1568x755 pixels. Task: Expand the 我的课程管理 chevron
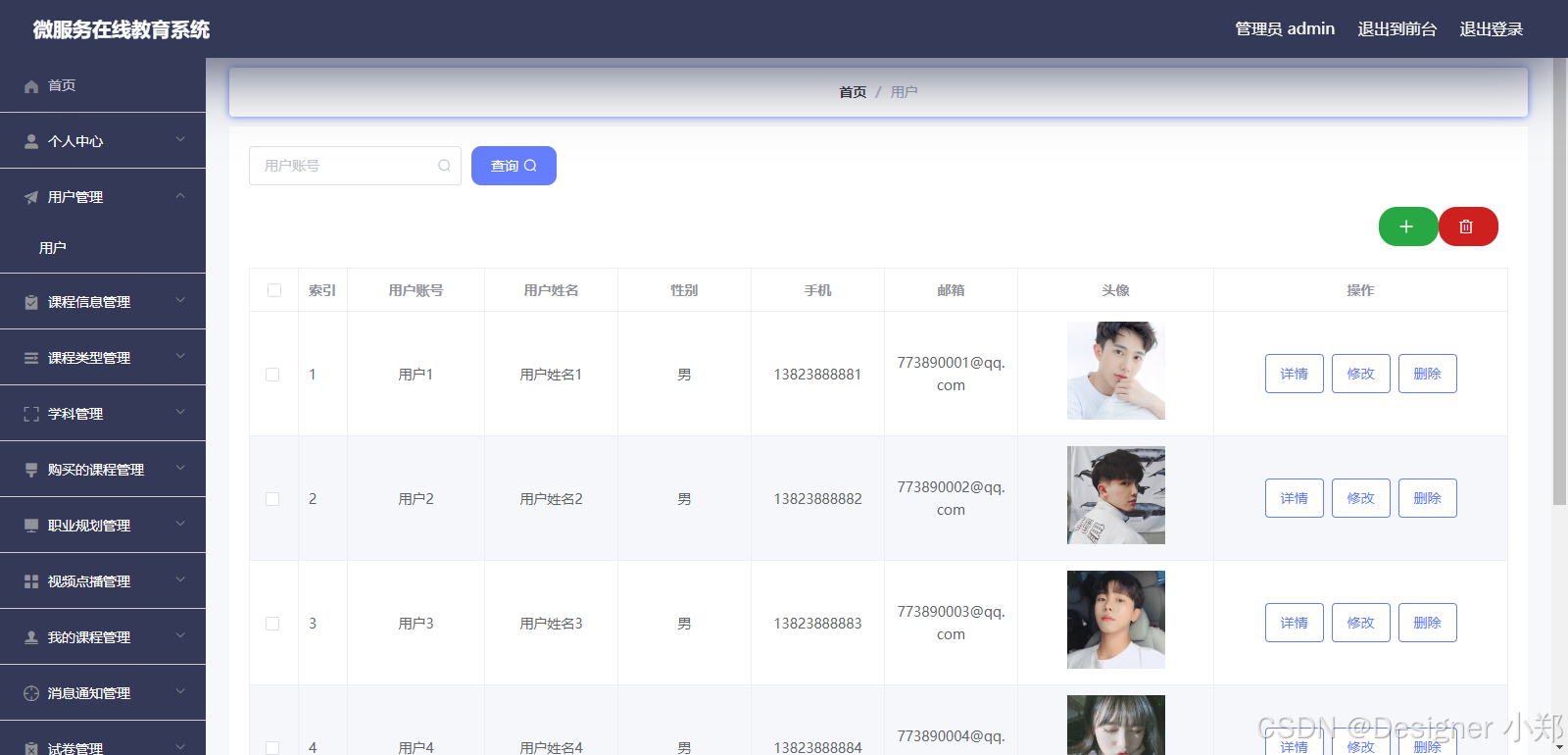(180, 636)
